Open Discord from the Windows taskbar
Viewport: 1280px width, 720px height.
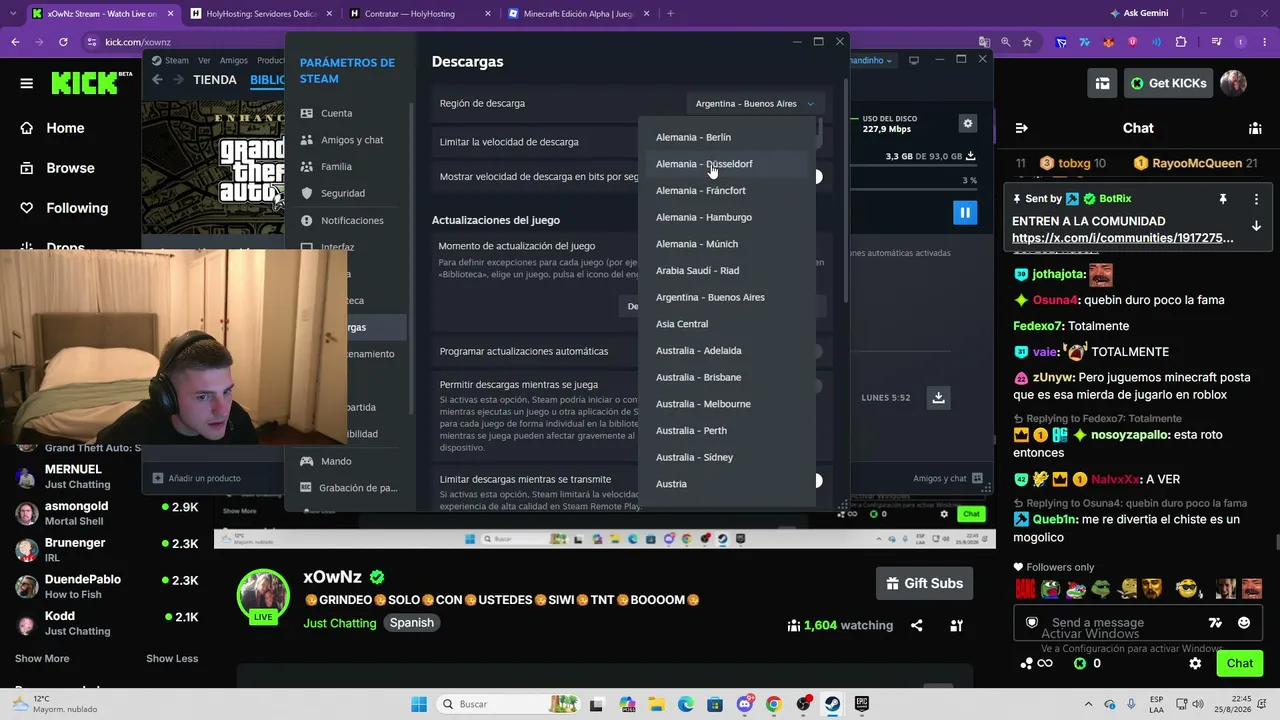[x=744, y=704]
